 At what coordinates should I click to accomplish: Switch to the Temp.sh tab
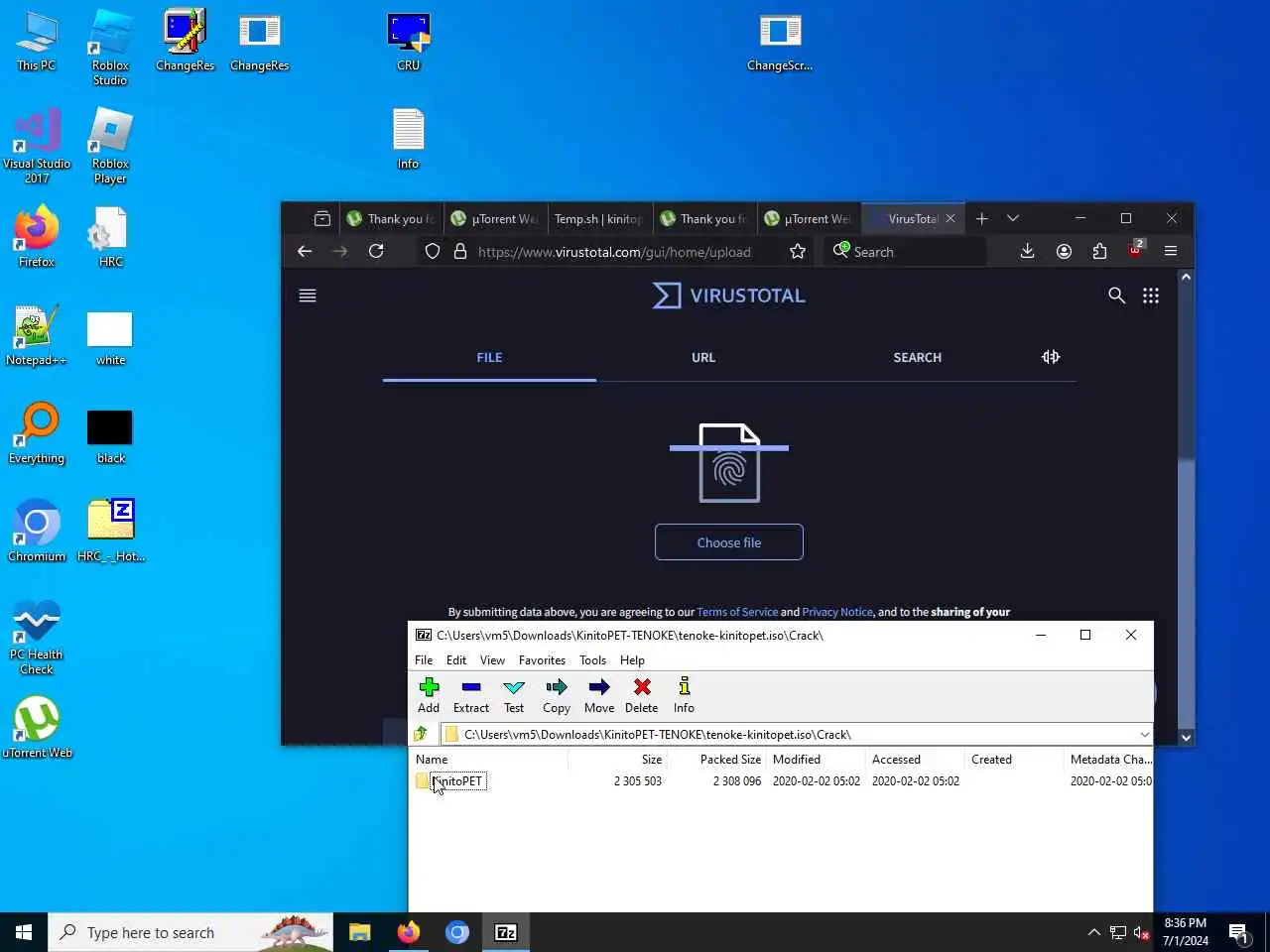coord(598,219)
